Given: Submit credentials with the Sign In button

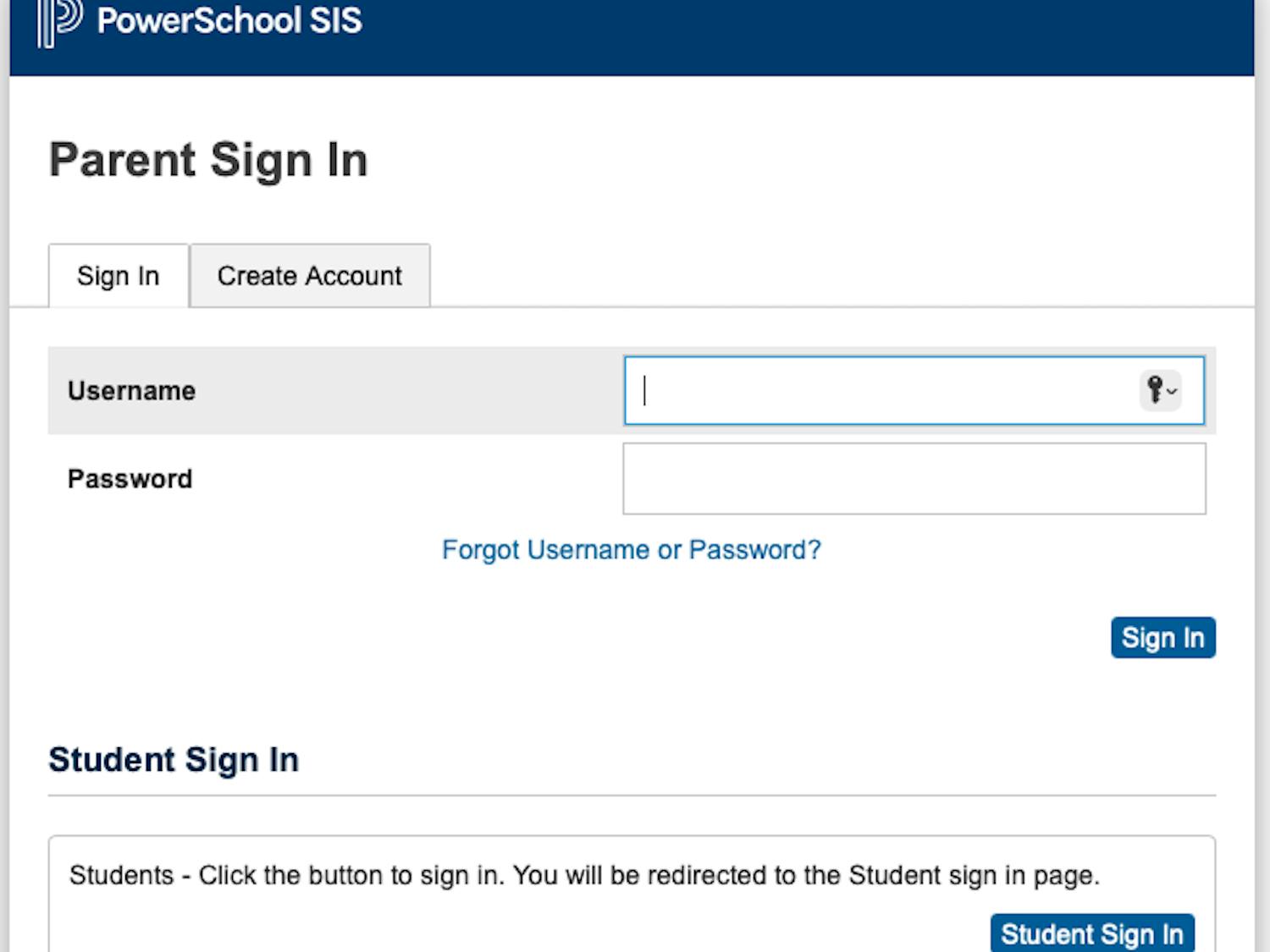Looking at the screenshot, I should click(x=1162, y=637).
